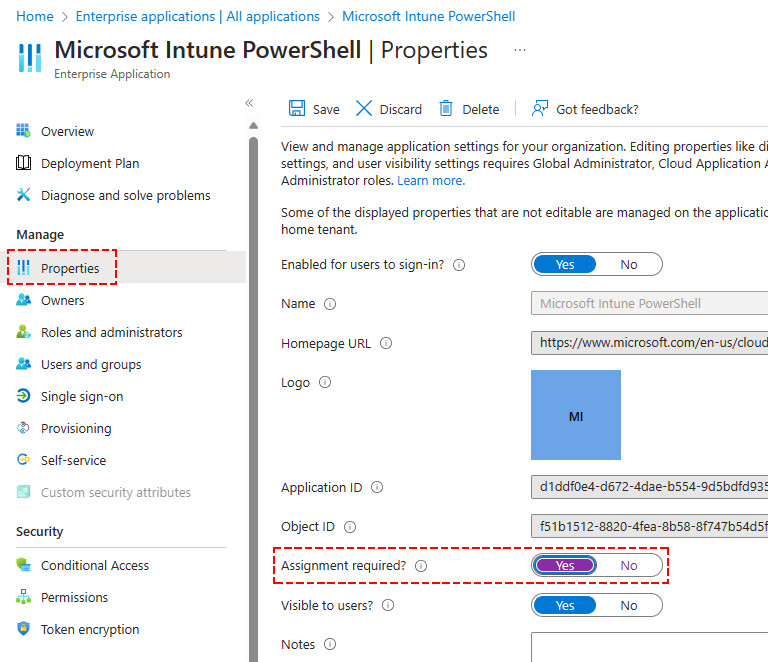The image size is (768, 662).
Task: Click the Overview grid icon in sidebar
Action: point(23,130)
